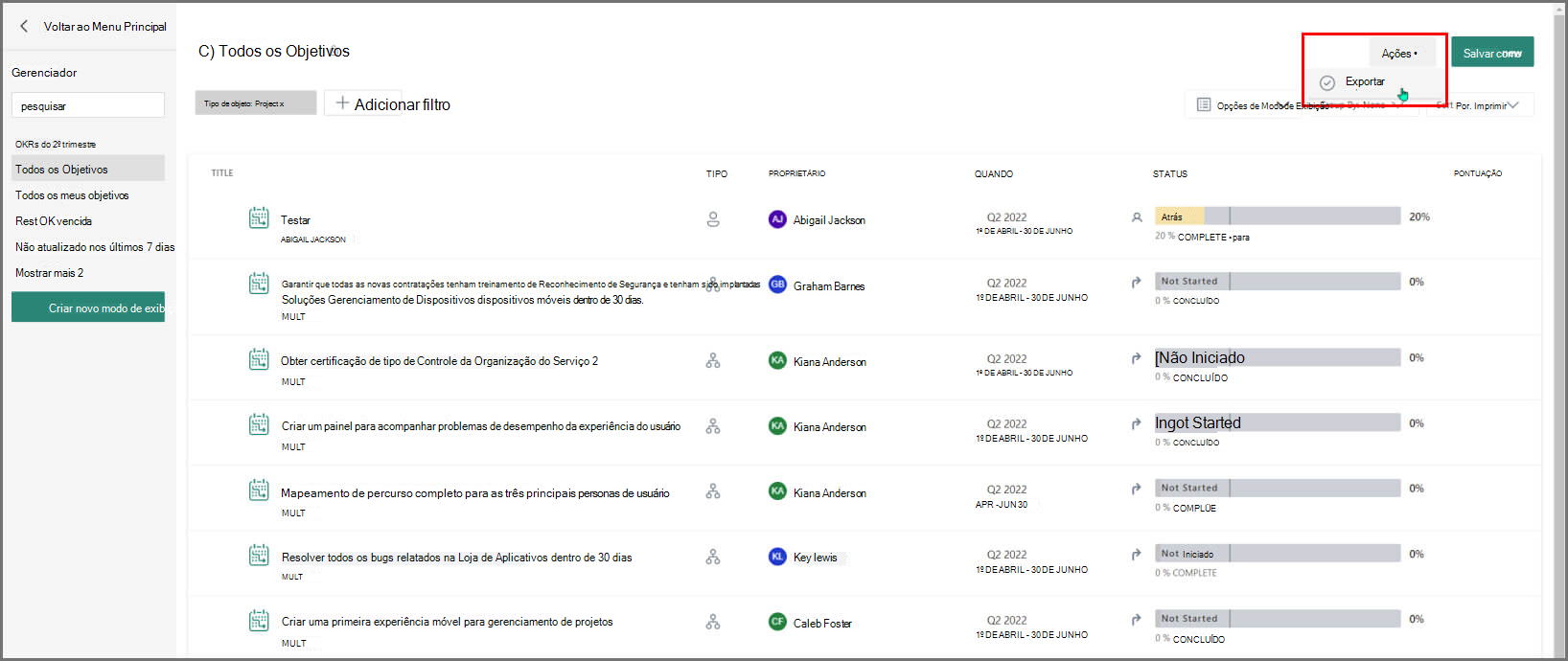This screenshot has width=1568, height=661.
Task: Choose Exportar from Ações menu
Action: click(x=1365, y=82)
